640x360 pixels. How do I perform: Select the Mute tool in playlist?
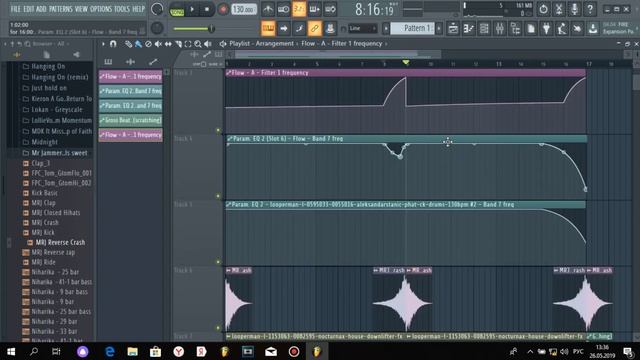pyautogui.click(x=158, y=44)
